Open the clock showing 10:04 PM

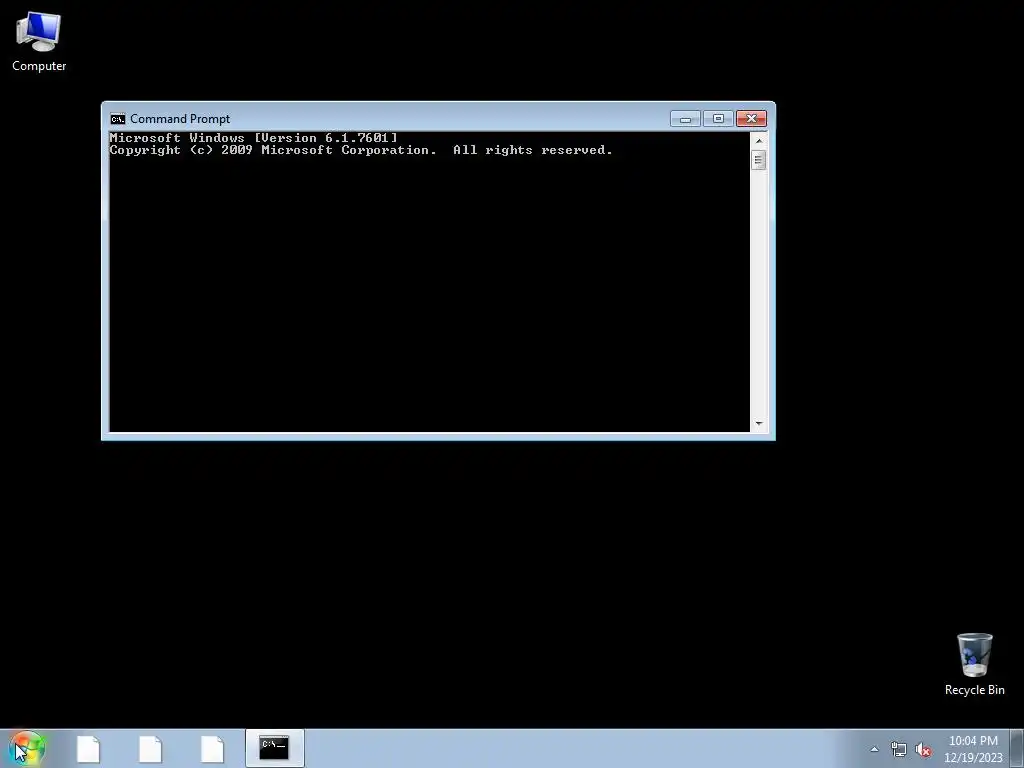tap(973, 749)
